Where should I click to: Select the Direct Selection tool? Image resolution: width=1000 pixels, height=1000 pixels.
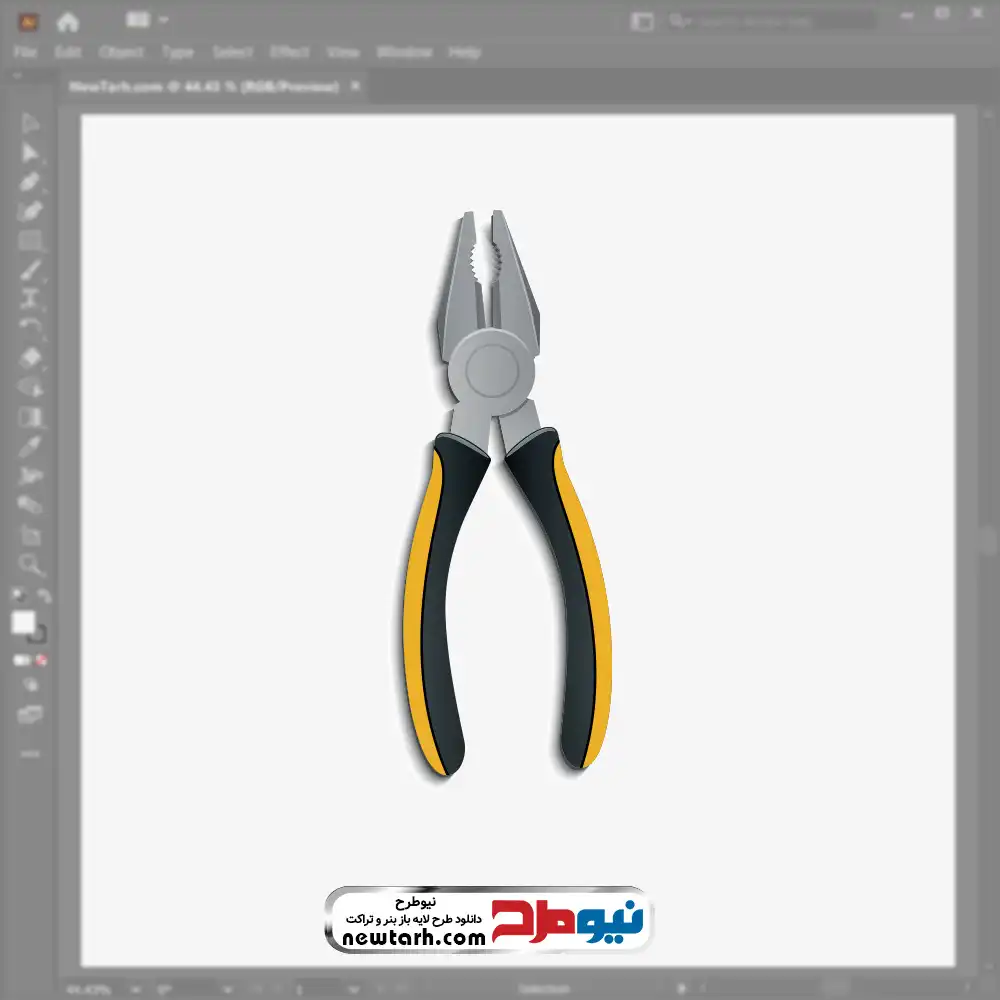pyautogui.click(x=30, y=153)
